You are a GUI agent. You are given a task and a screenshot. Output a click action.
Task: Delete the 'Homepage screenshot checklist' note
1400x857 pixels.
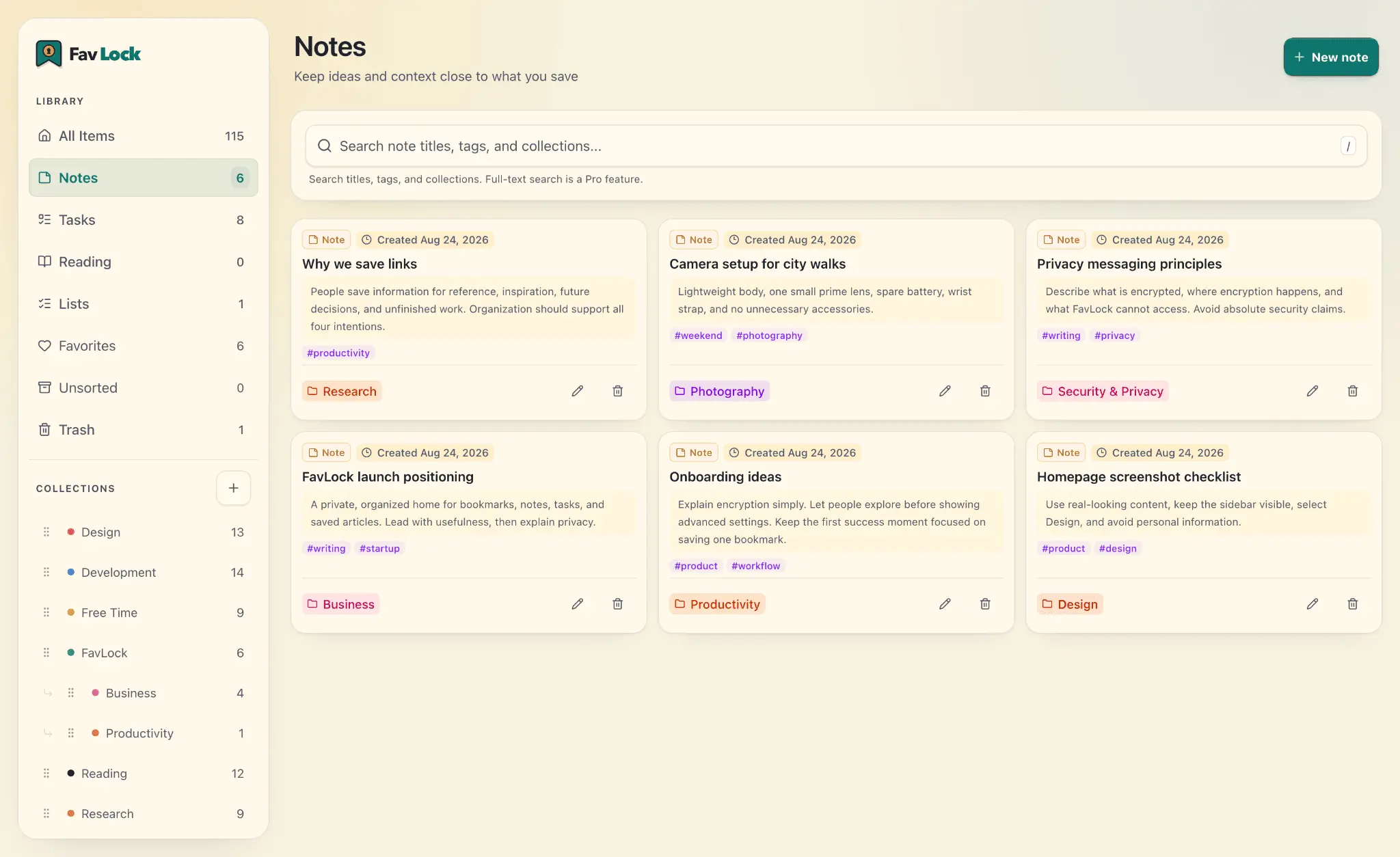(x=1352, y=604)
